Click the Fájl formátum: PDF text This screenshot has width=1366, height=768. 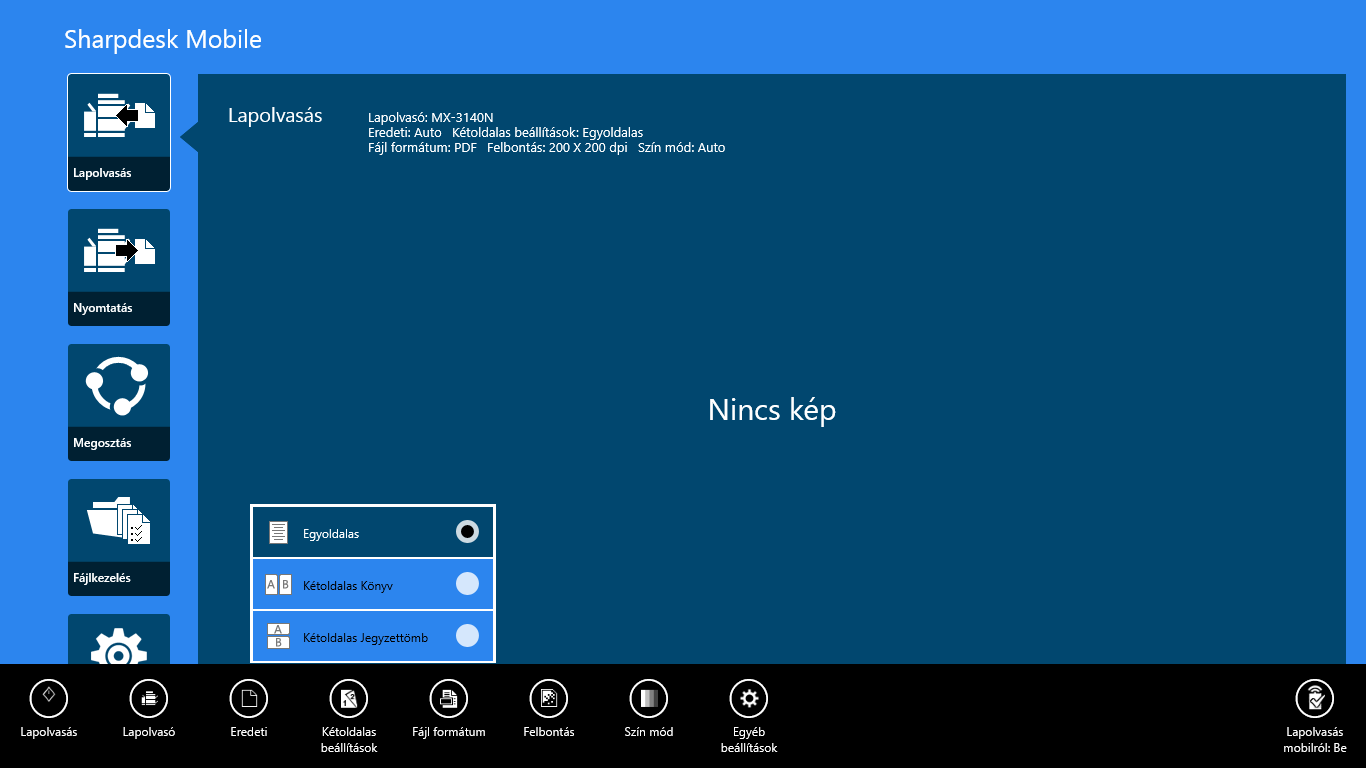click(x=422, y=147)
